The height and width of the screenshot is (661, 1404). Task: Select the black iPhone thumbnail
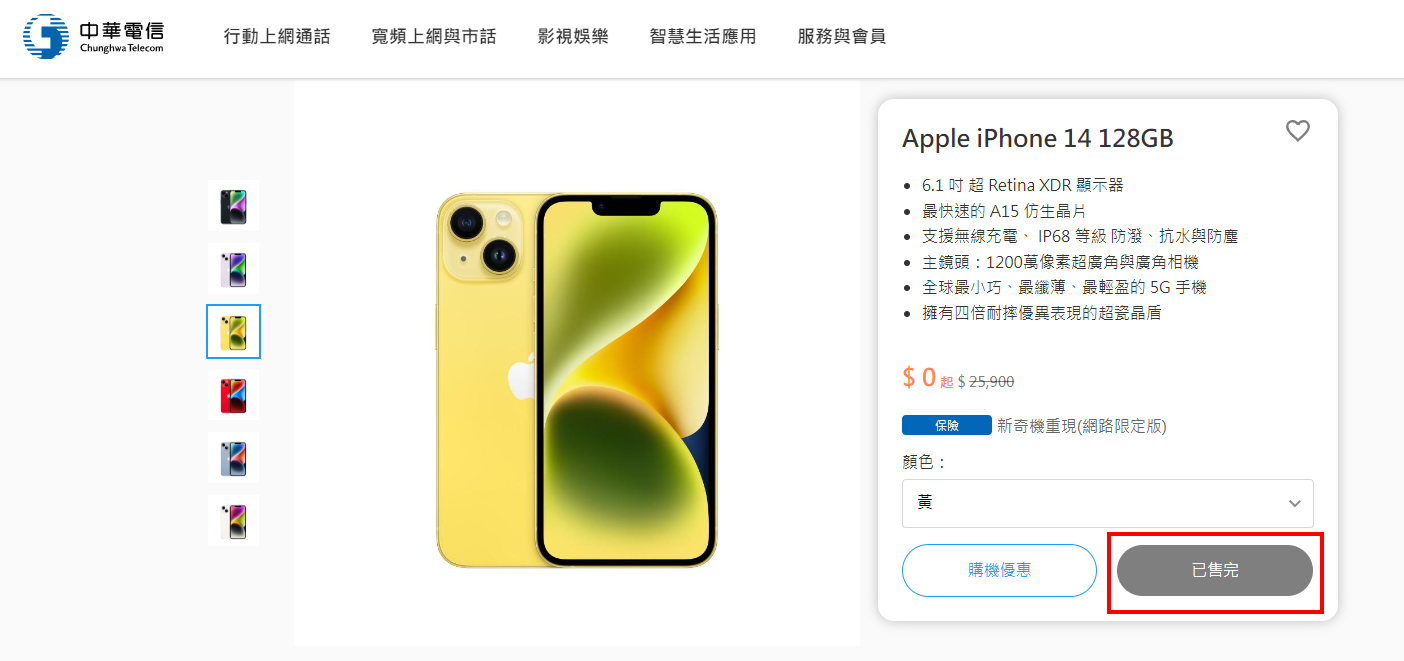(233, 207)
